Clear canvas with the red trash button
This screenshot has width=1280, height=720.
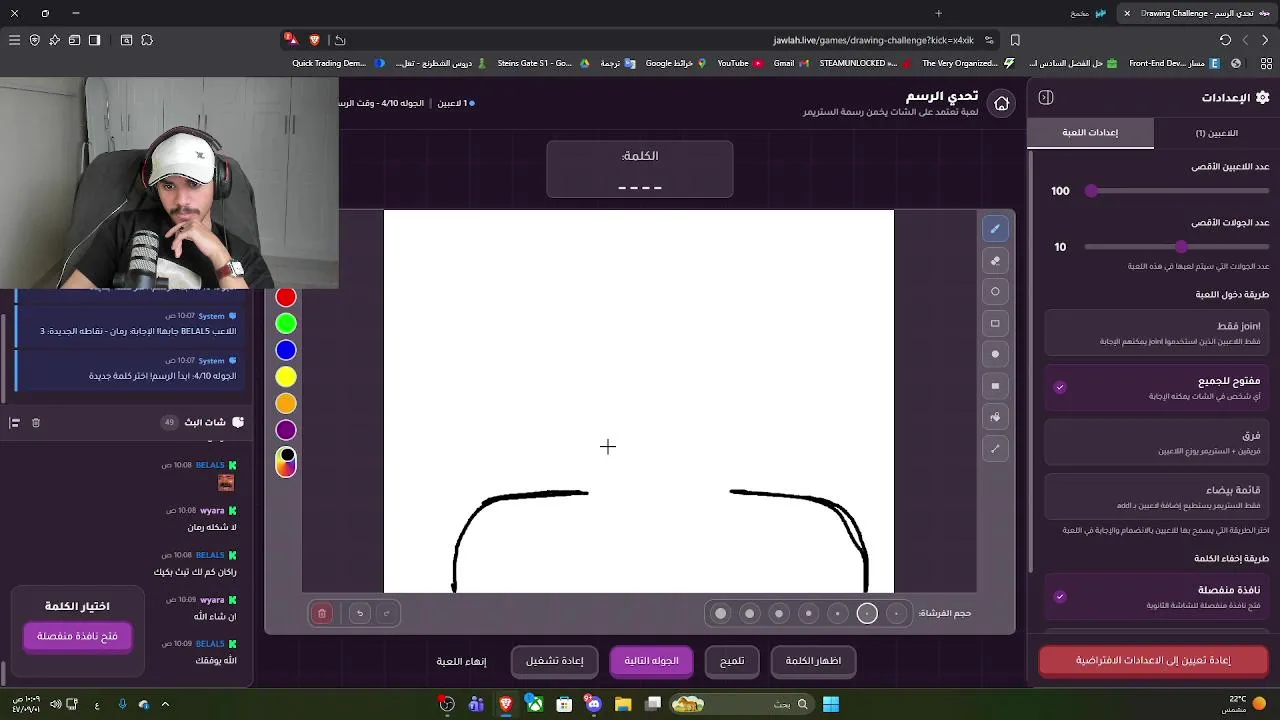(x=322, y=613)
